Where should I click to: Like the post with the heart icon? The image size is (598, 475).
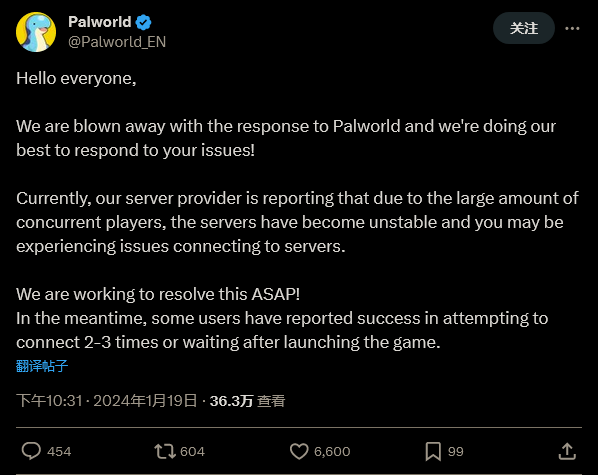click(299, 451)
